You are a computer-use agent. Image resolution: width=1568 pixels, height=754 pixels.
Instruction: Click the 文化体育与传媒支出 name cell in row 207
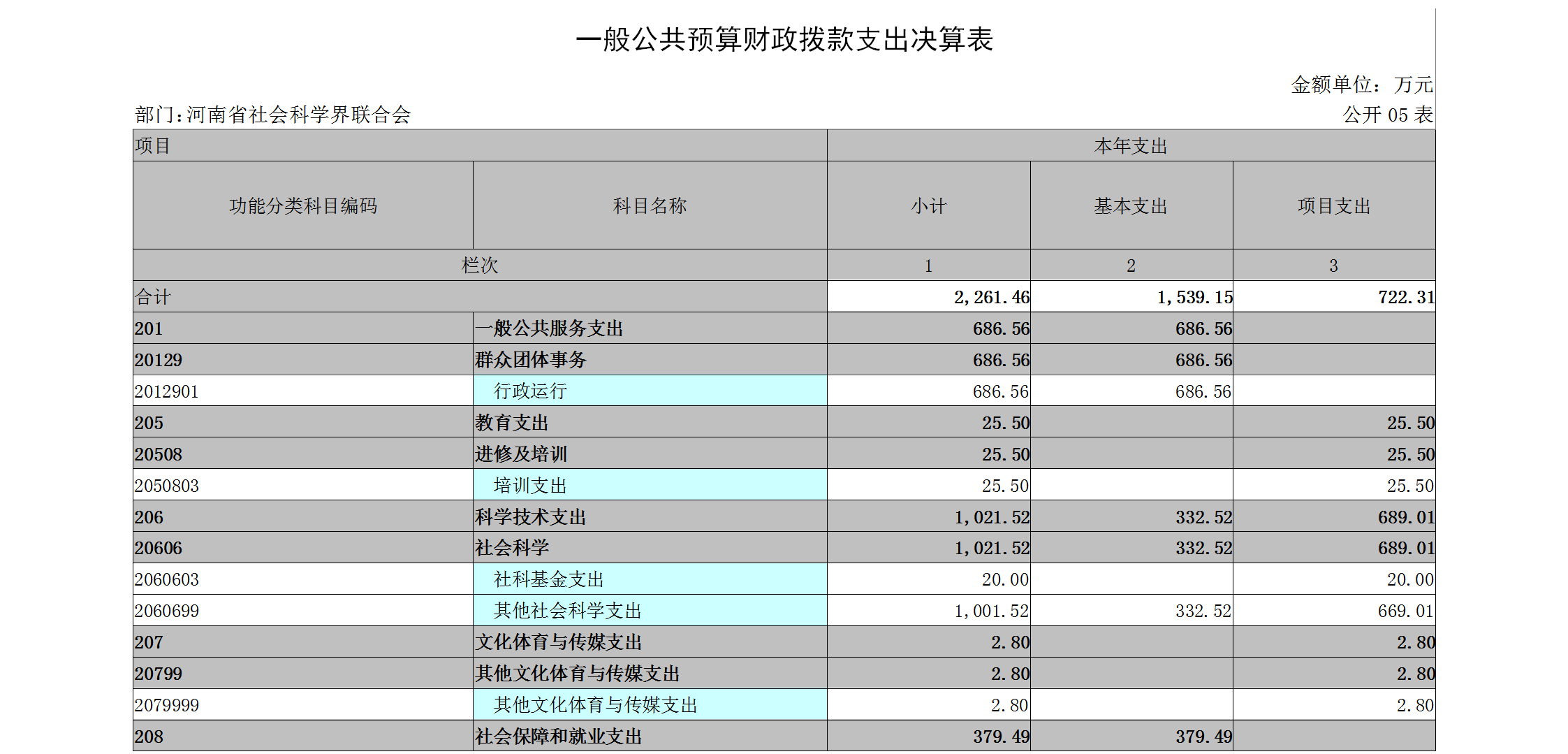(x=650, y=641)
